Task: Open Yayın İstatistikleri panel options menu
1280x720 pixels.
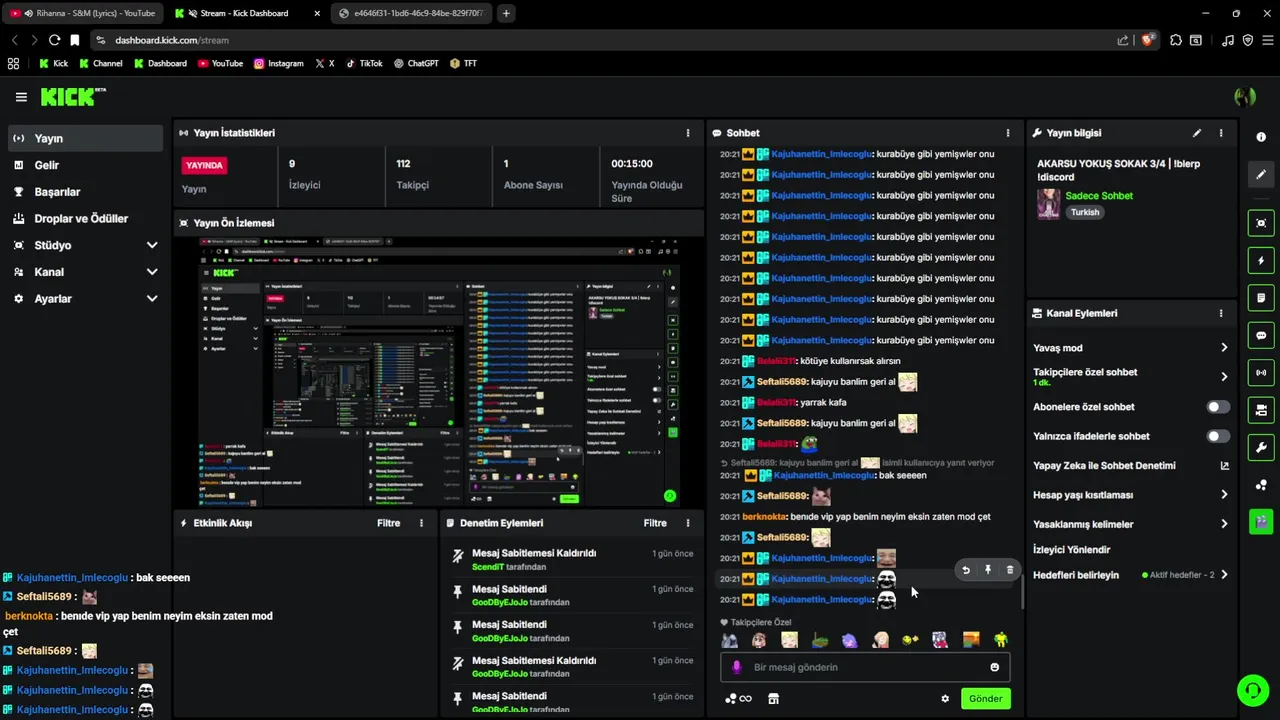Action: pos(688,133)
